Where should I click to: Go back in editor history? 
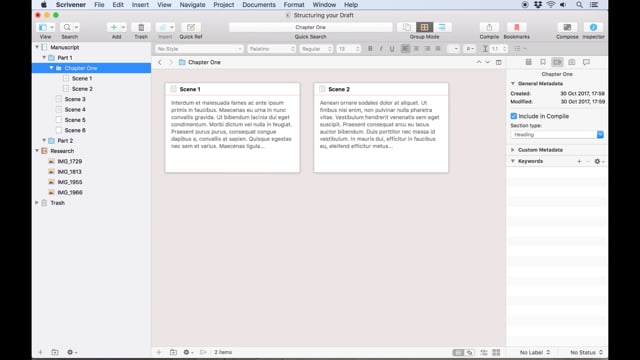coord(160,62)
